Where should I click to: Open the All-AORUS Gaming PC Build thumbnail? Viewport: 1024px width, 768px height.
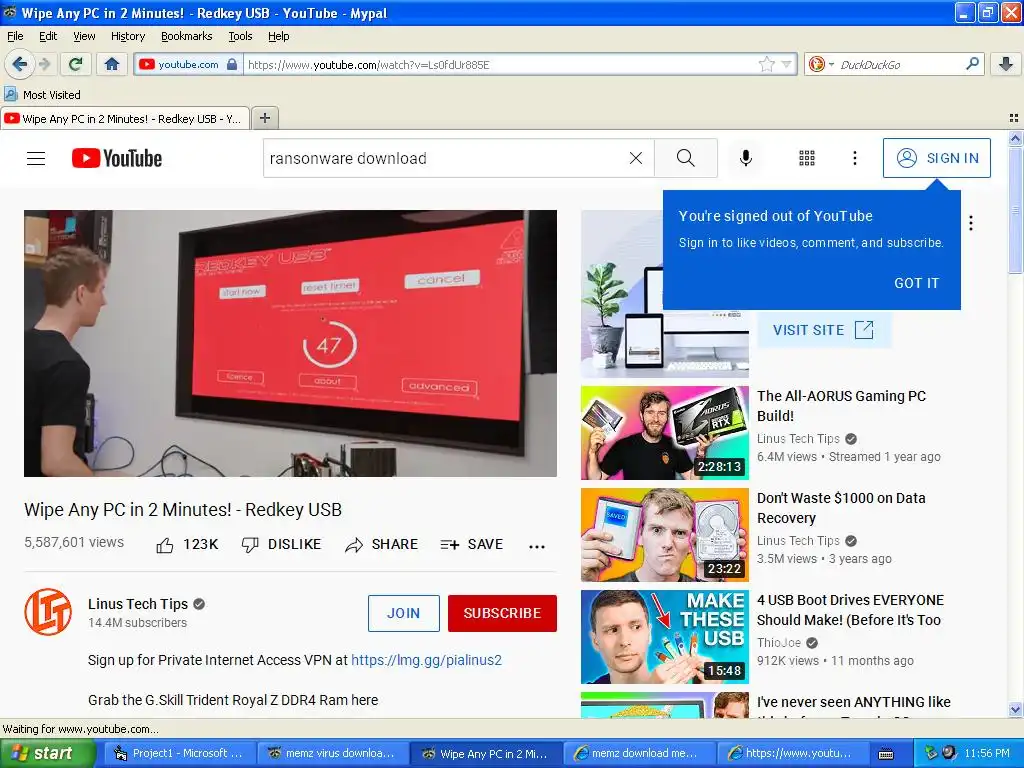(x=665, y=433)
